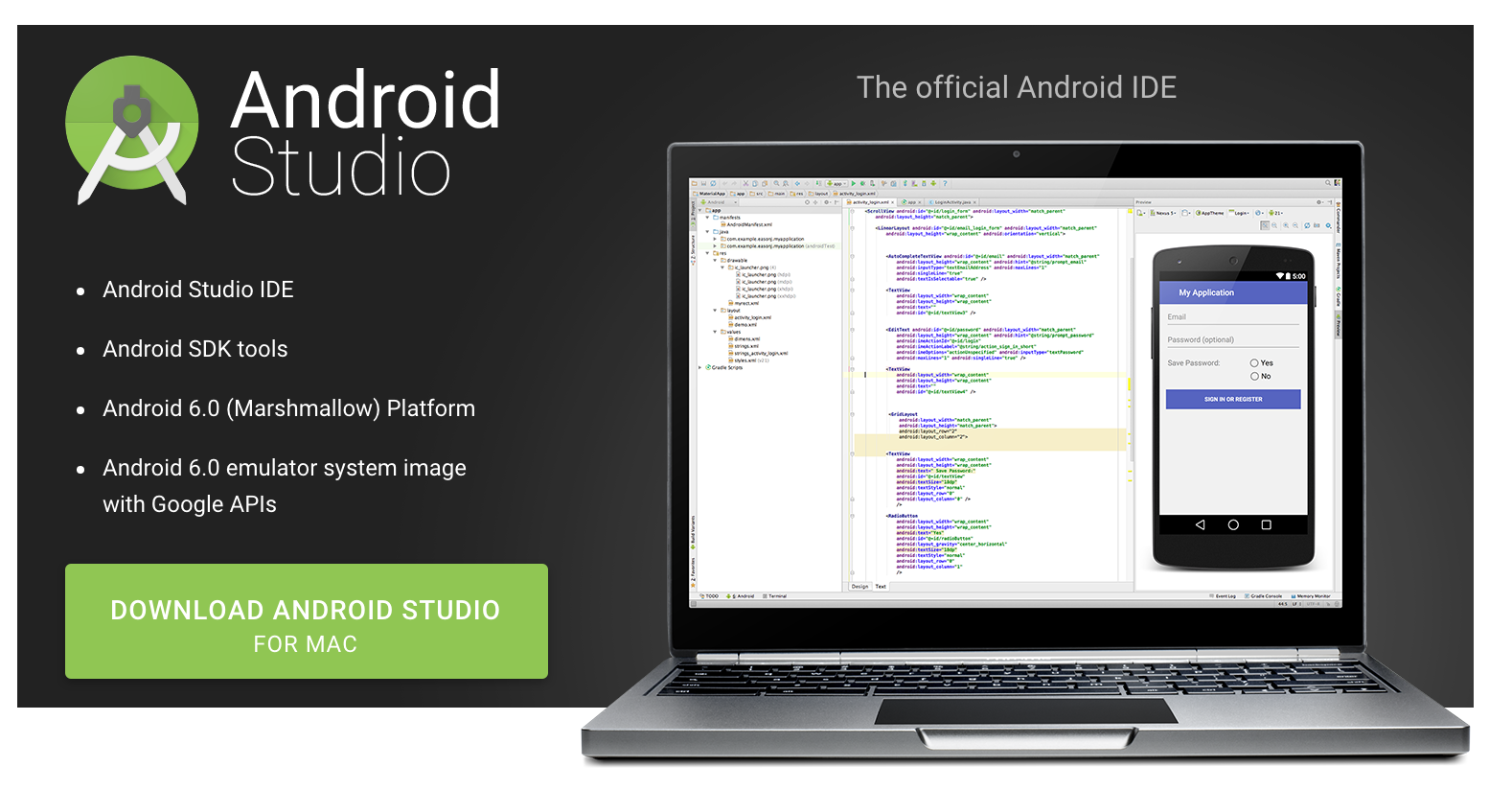Expand the Gradle Scripts node
The height and width of the screenshot is (790, 1512).
click(x=700, y=367)
